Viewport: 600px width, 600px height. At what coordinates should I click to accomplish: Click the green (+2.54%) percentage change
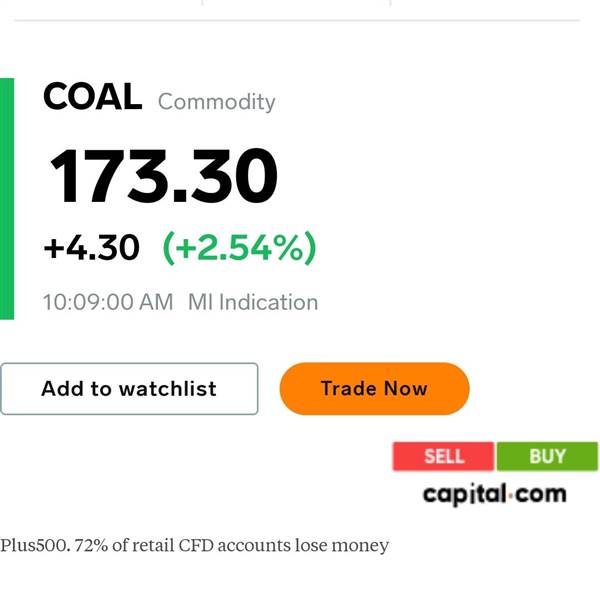[240, 248]
